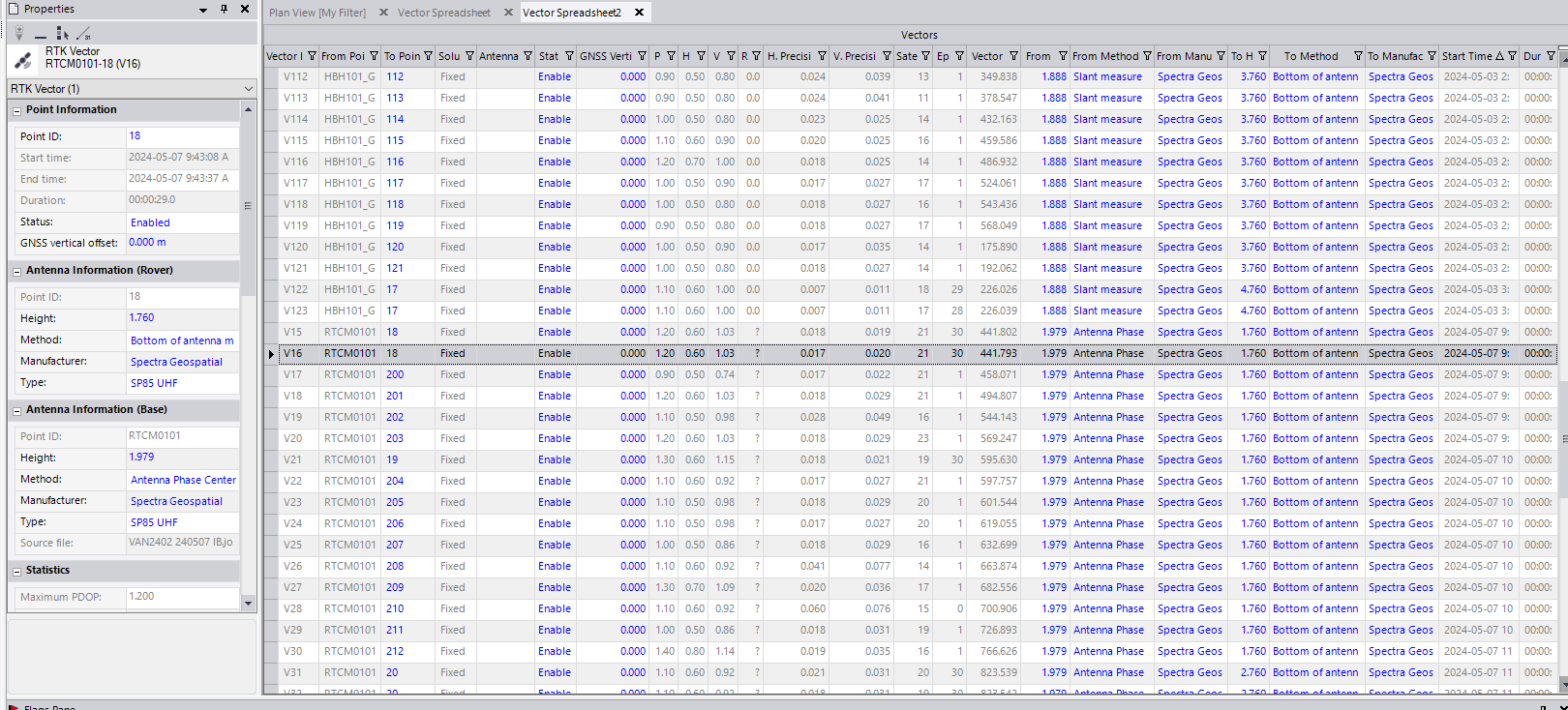Click Antenna Phase Center method in Base section
The width and height of the screenshot is (1568, 710).
click(183, 480)
